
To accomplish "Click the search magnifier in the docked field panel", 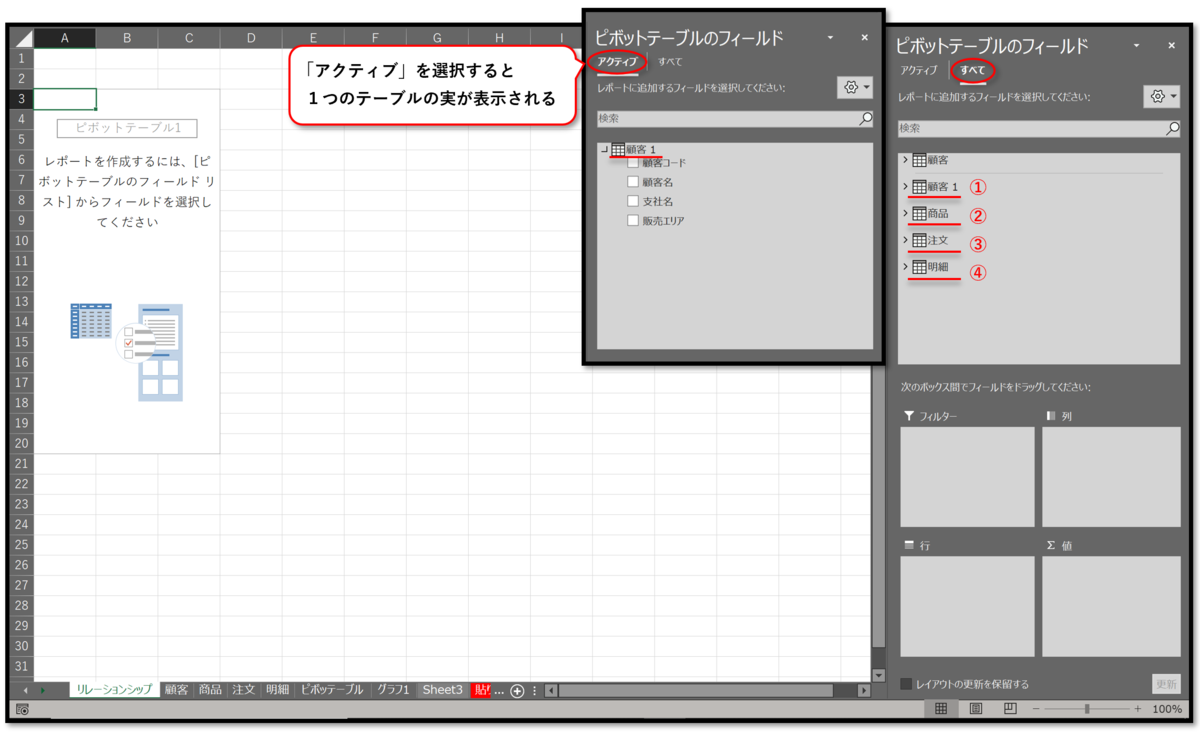I will coord(1172,129).
